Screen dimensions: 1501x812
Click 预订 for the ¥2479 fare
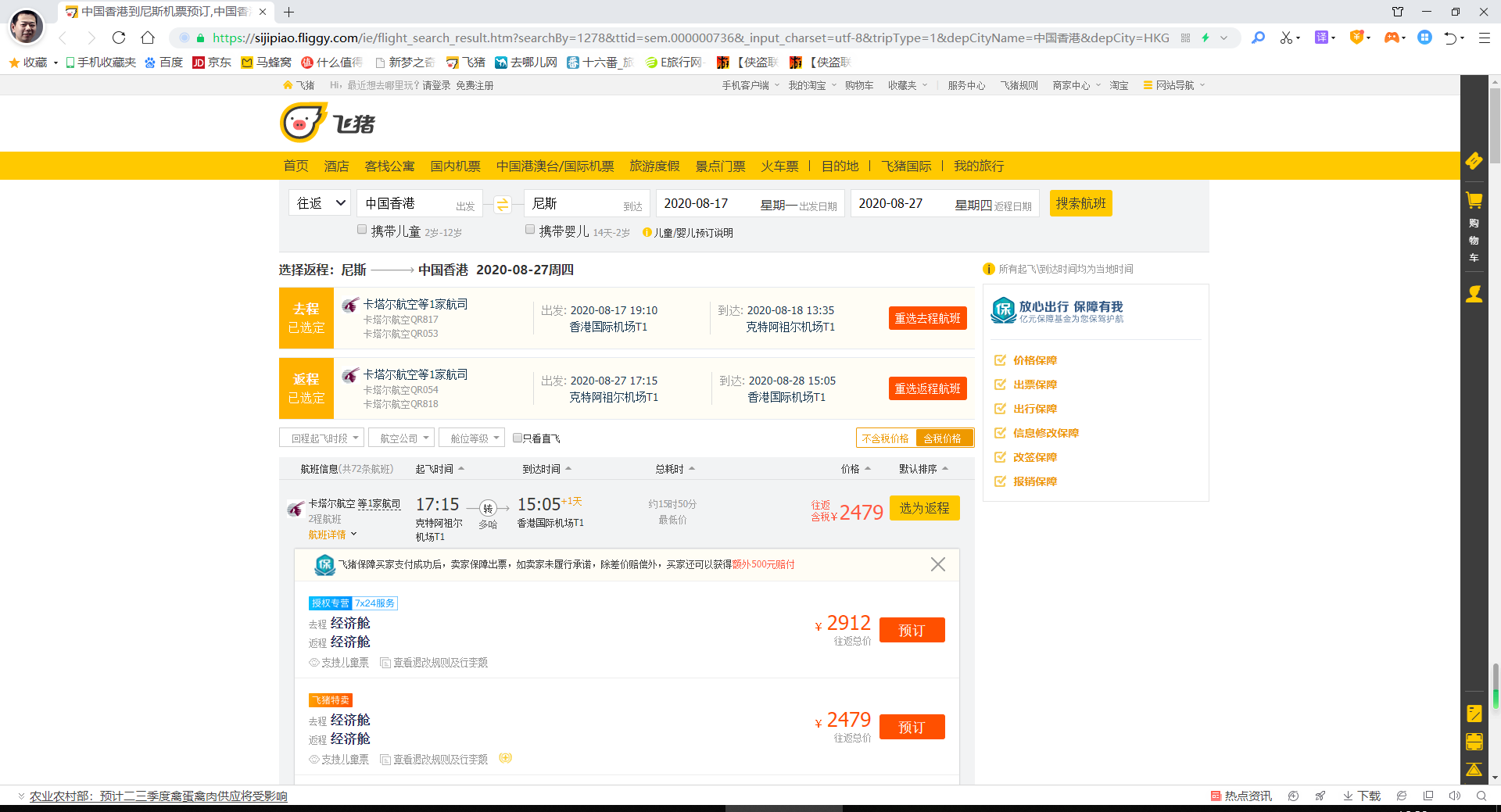(912, 726)
